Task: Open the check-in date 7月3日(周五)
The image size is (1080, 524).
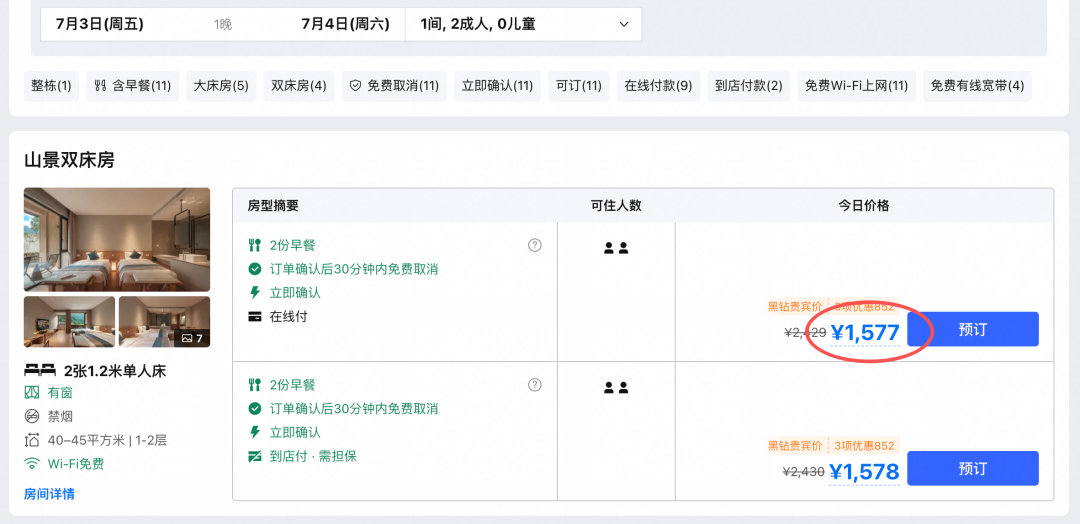Action: pos(100,25)
